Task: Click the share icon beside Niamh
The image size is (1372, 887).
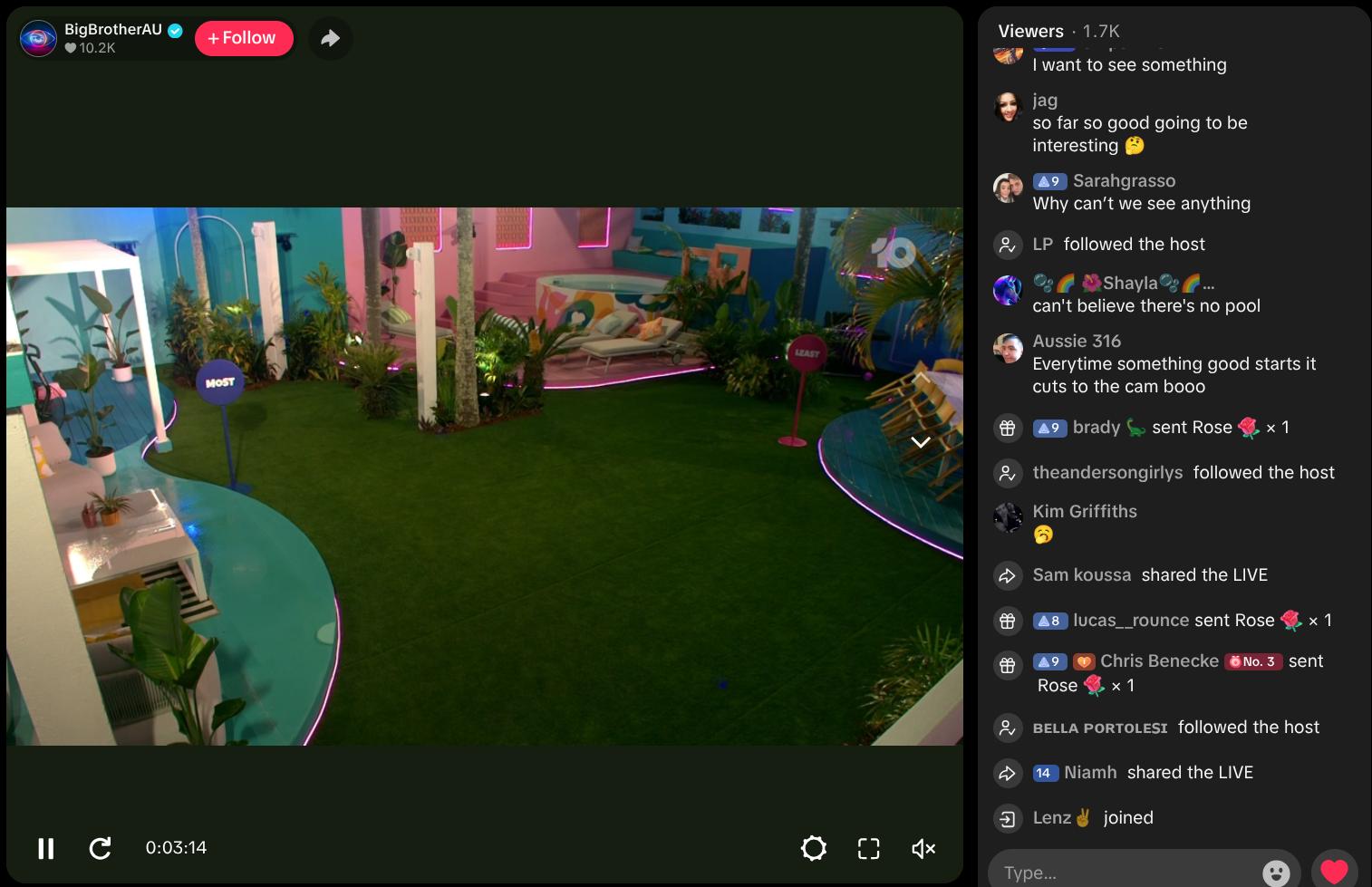Action: click(x=1007, y=773)
